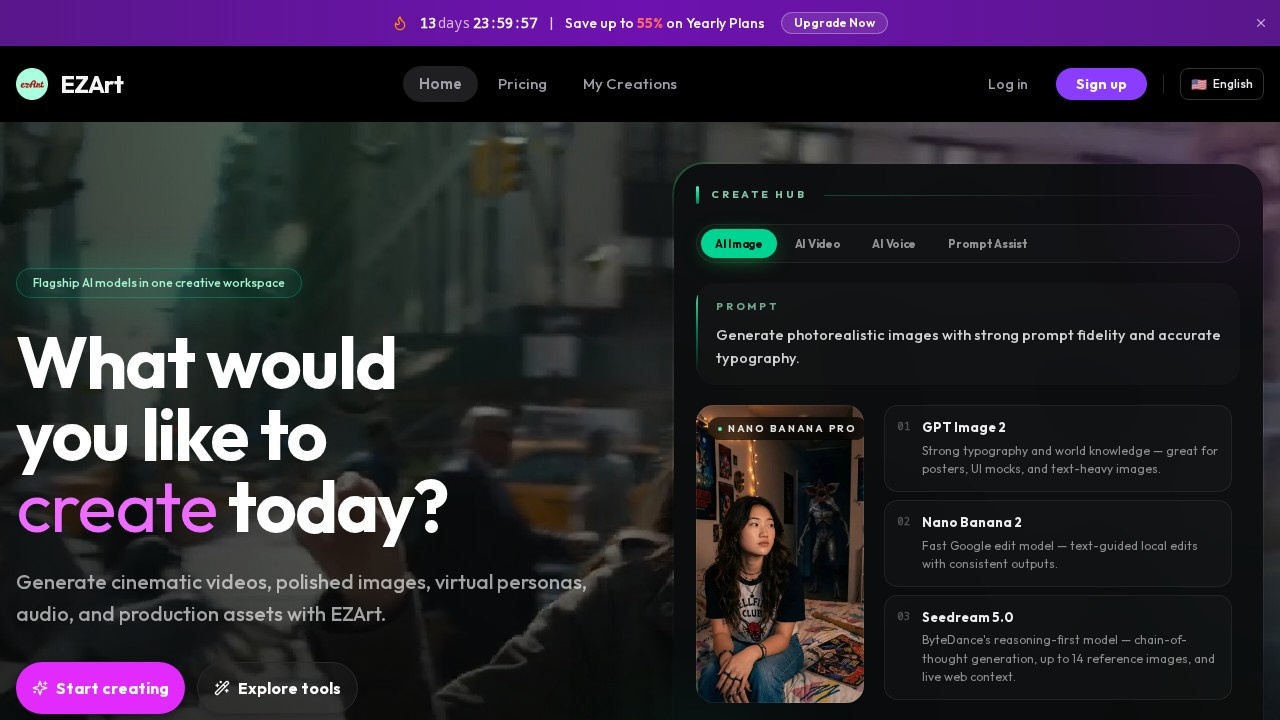
Task: Click the countdown timer text
Action: tap(479, 23)
